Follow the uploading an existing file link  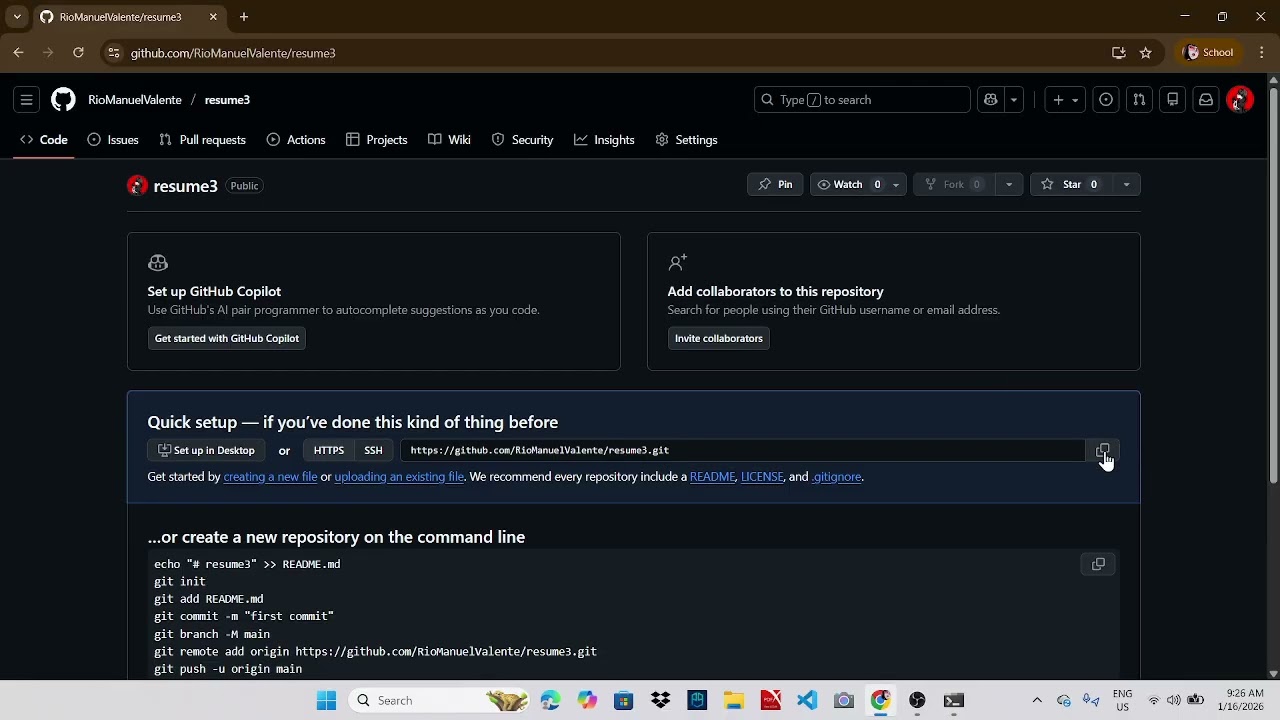pyautogui.click(x=399, y=477)
